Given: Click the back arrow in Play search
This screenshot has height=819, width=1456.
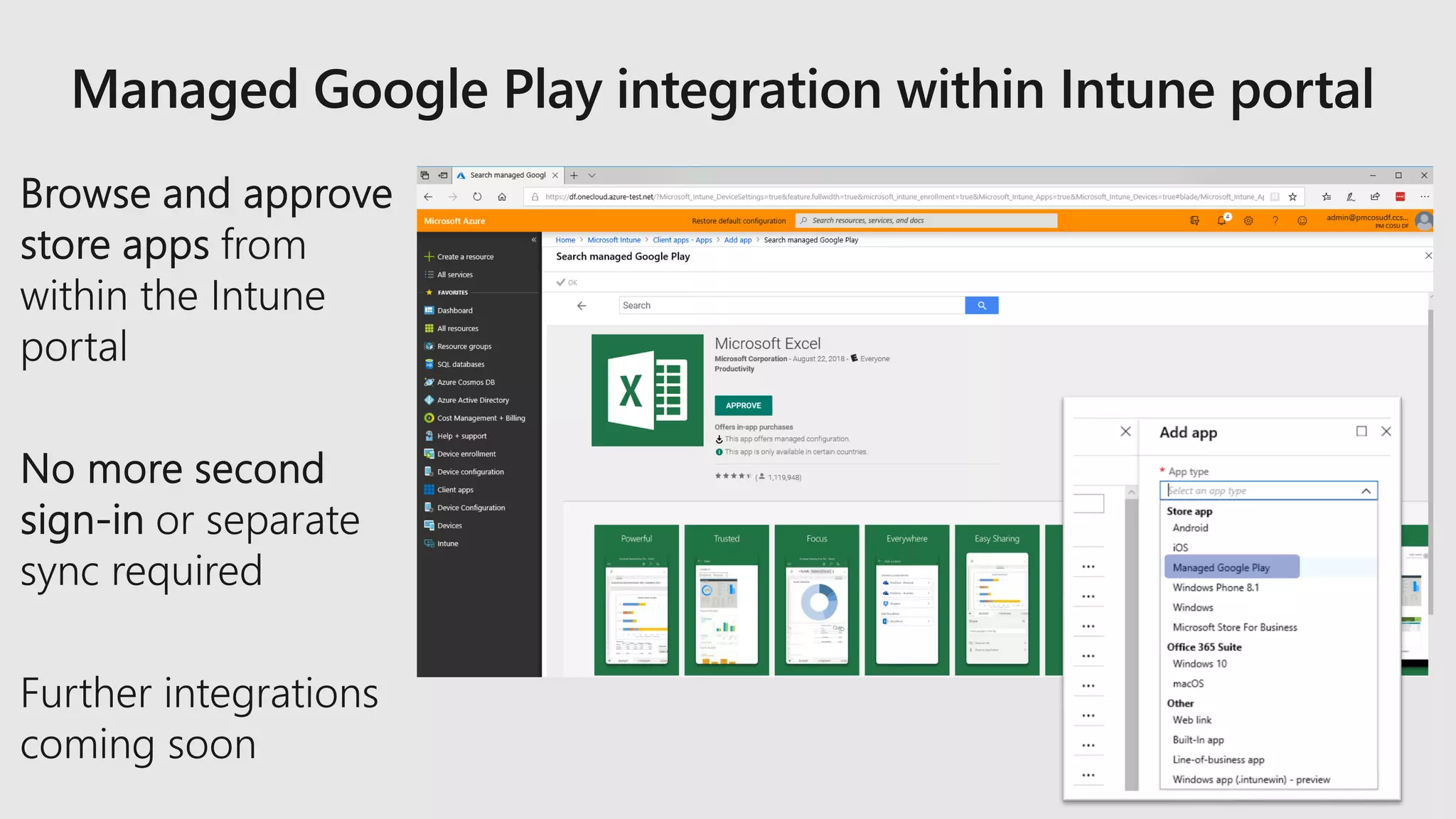Looking at the screenshot, I should (582, 306).
